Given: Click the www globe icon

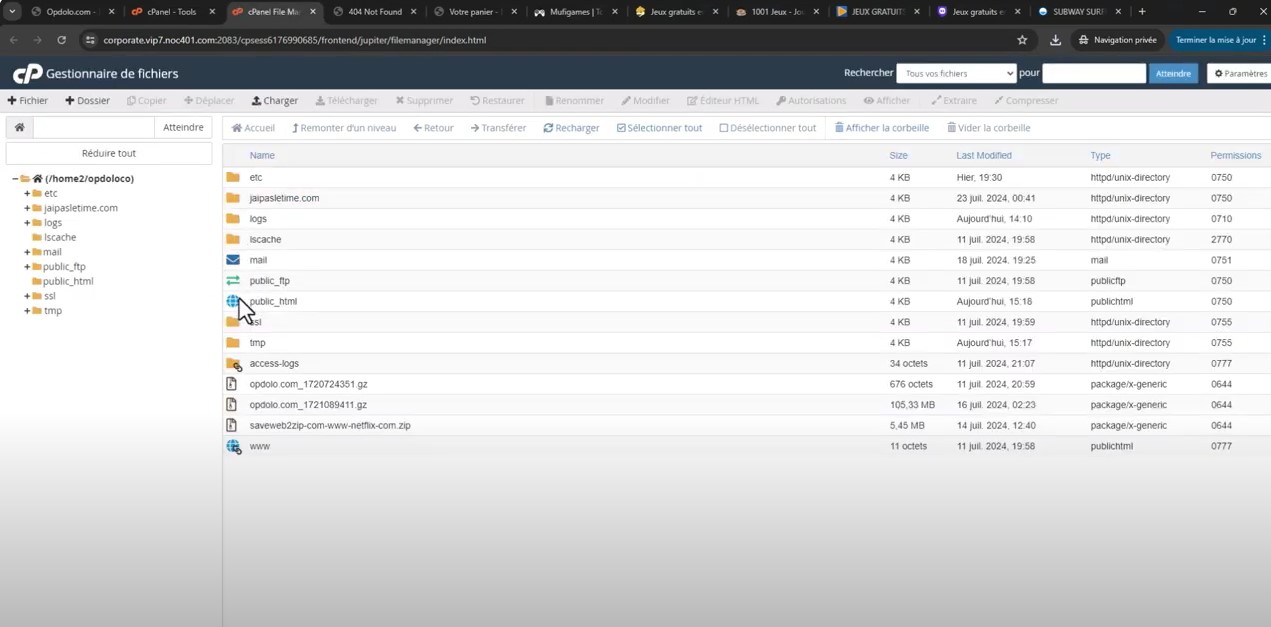Looking at the screenshot, I should 233,446.
